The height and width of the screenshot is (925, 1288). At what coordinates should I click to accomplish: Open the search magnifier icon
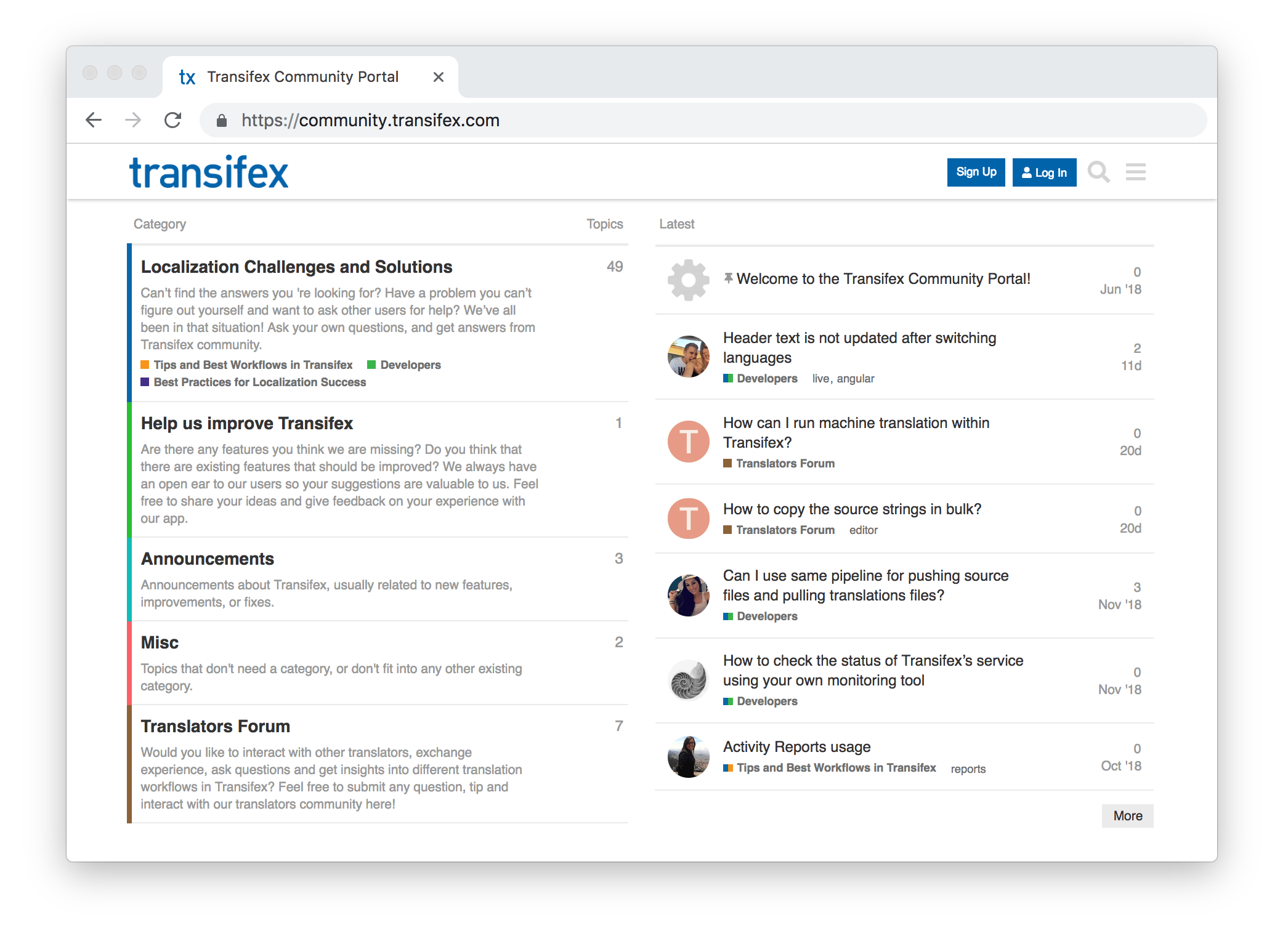click(1098, 172)
